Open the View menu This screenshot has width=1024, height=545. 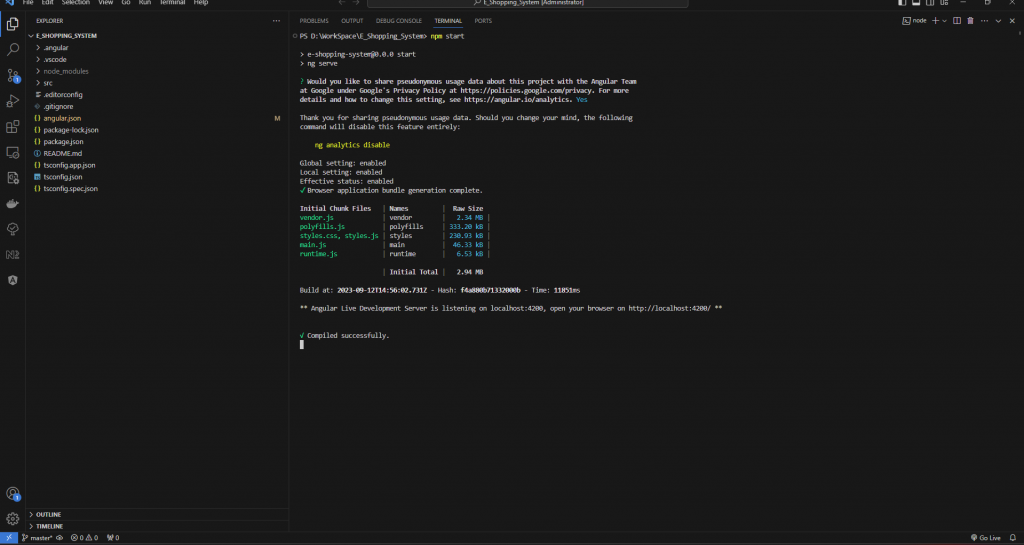[105, 3]
